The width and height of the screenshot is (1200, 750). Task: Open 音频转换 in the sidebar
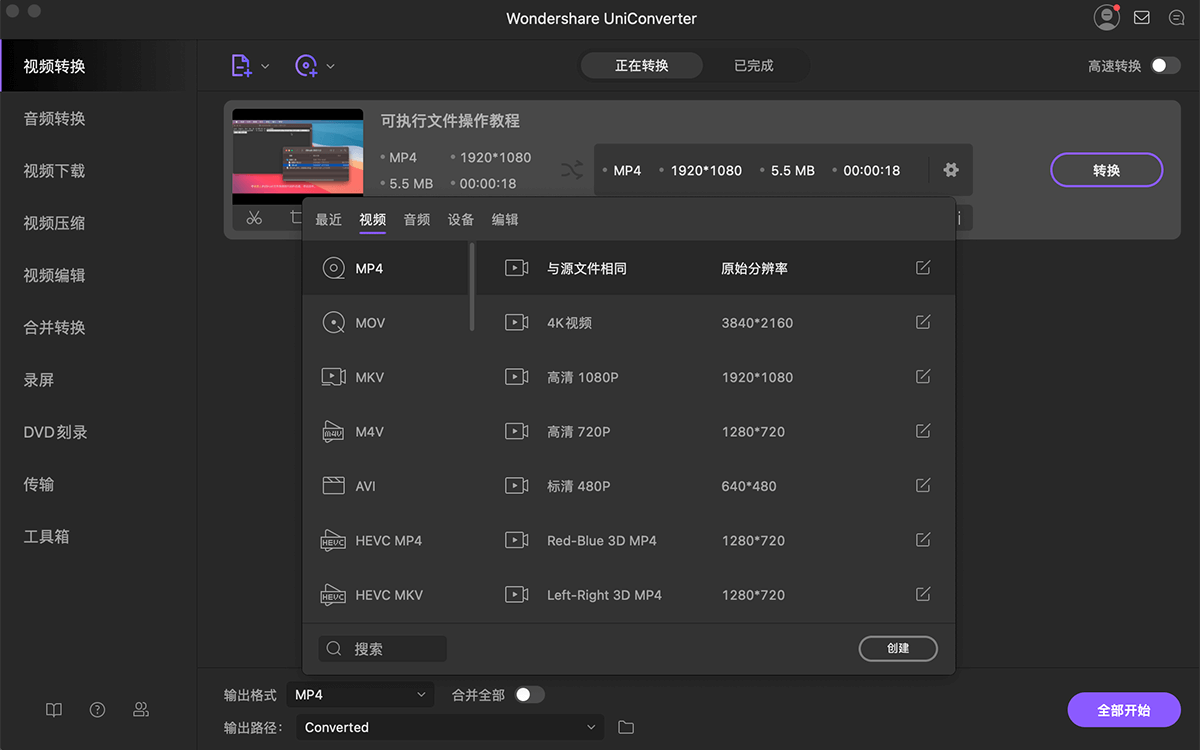[55, 119]
